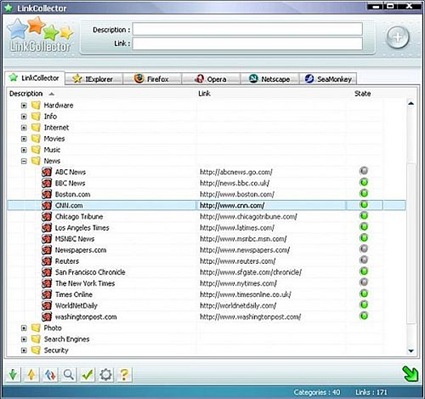Click into the Description input field
425x399 pixels.
[x=248, y=29]
